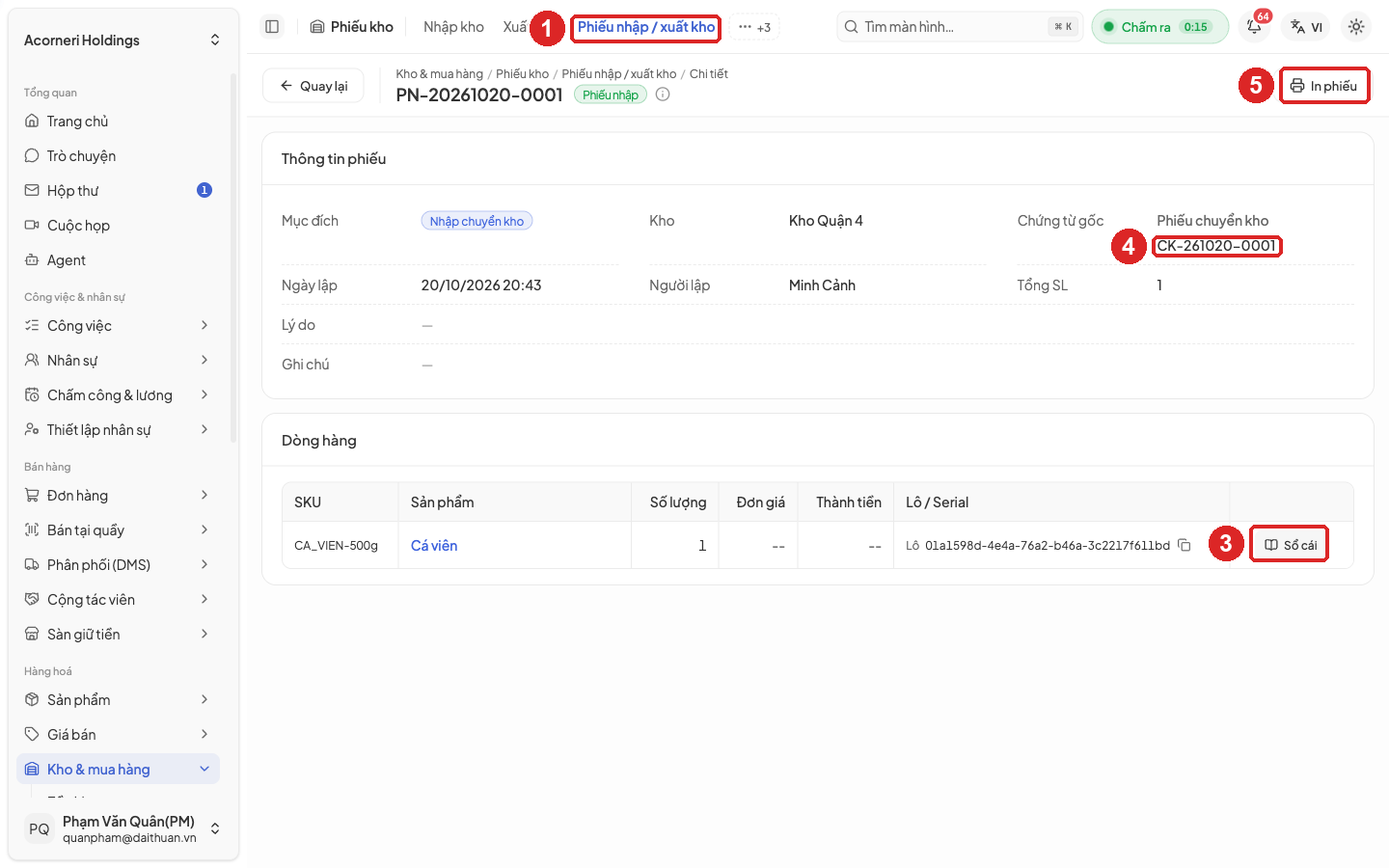
Task: Expand Phân phối (DMS) menu
Action: point(118,565)
